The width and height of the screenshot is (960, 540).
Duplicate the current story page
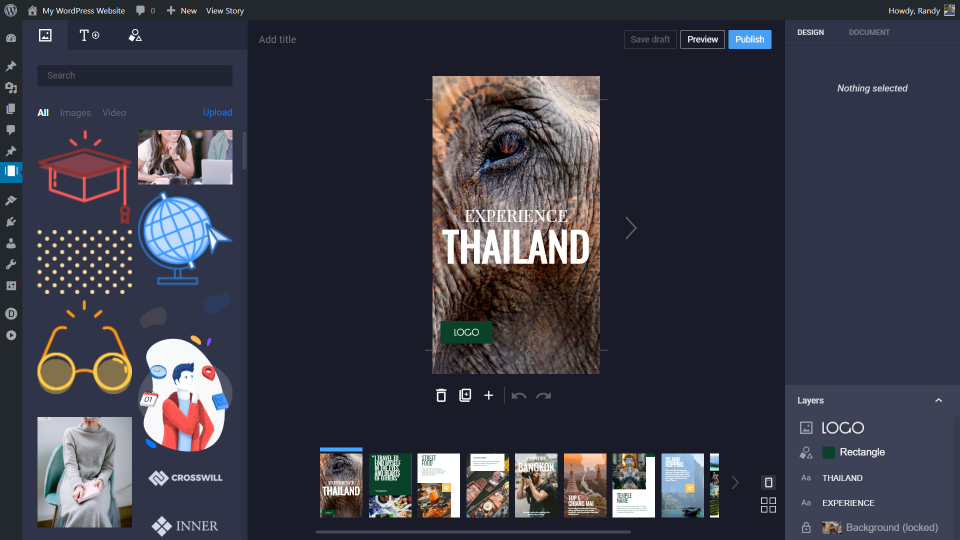[465, 396]
